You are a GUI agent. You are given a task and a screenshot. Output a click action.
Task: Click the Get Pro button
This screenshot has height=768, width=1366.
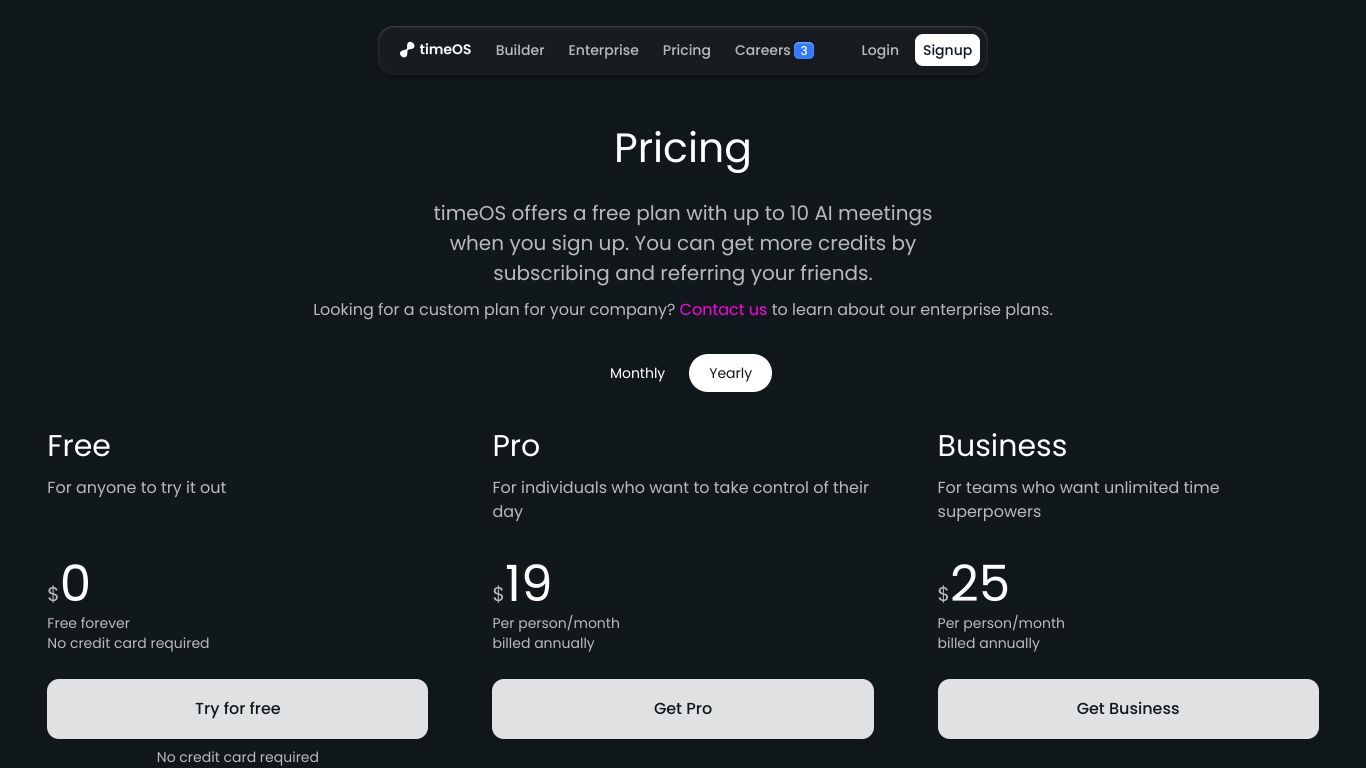click(683, 709)
